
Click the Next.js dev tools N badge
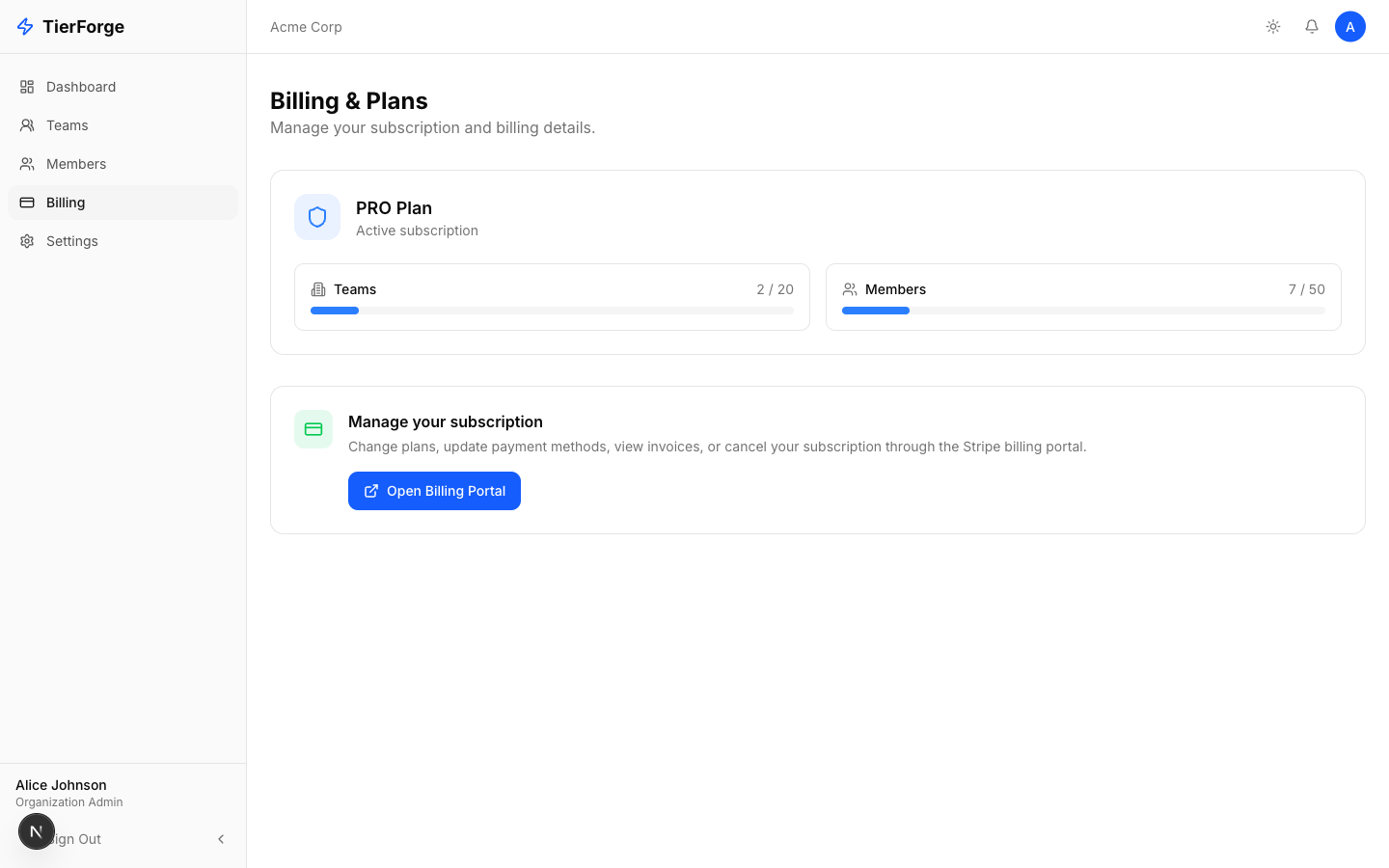(x=37, y=831)
